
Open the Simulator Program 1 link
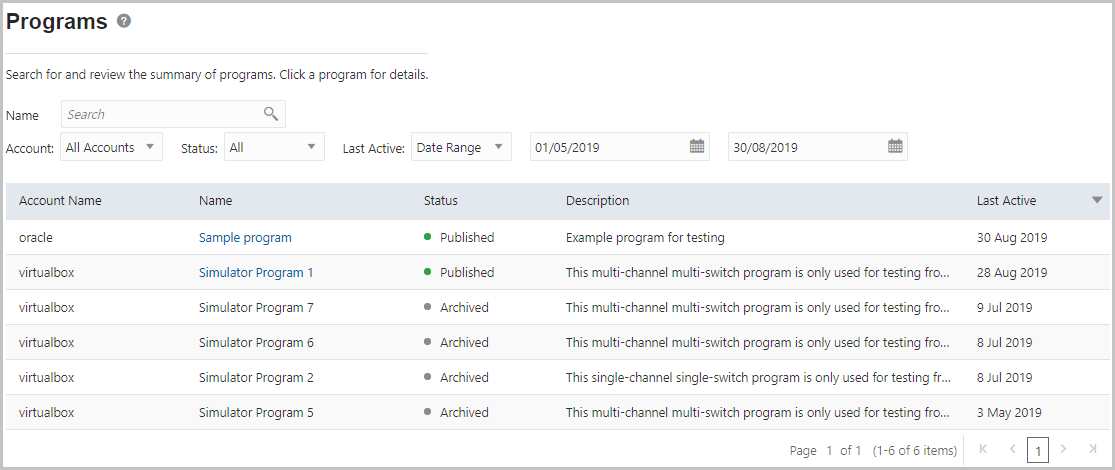tap(256, 273)
